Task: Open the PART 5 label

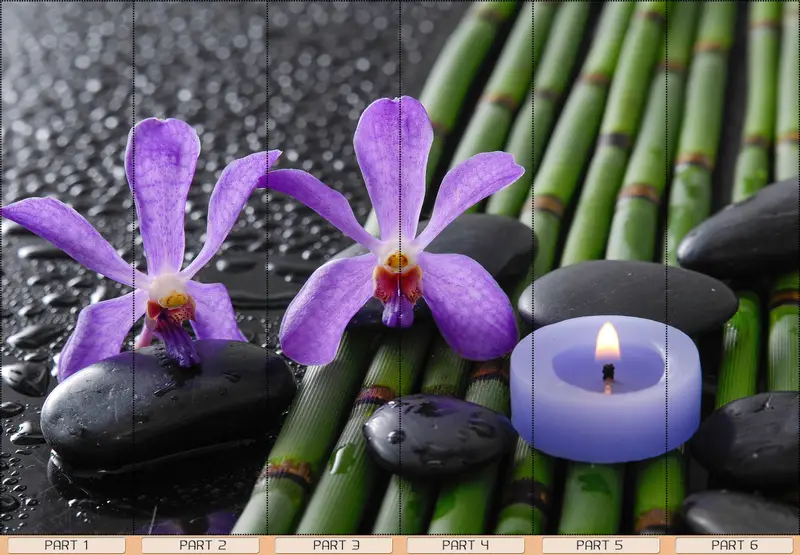Action: click(x=601, y=545)
